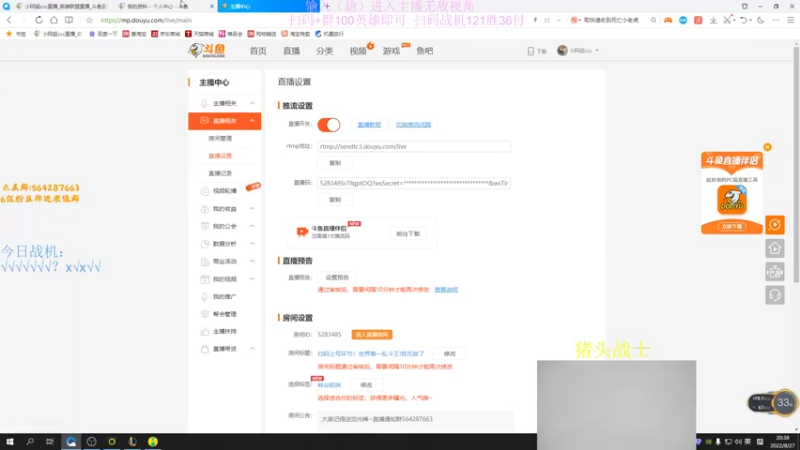Open Windows taskbar search
Image resolution: width=800 pixels, height=450 pixels.
point(30,442)
